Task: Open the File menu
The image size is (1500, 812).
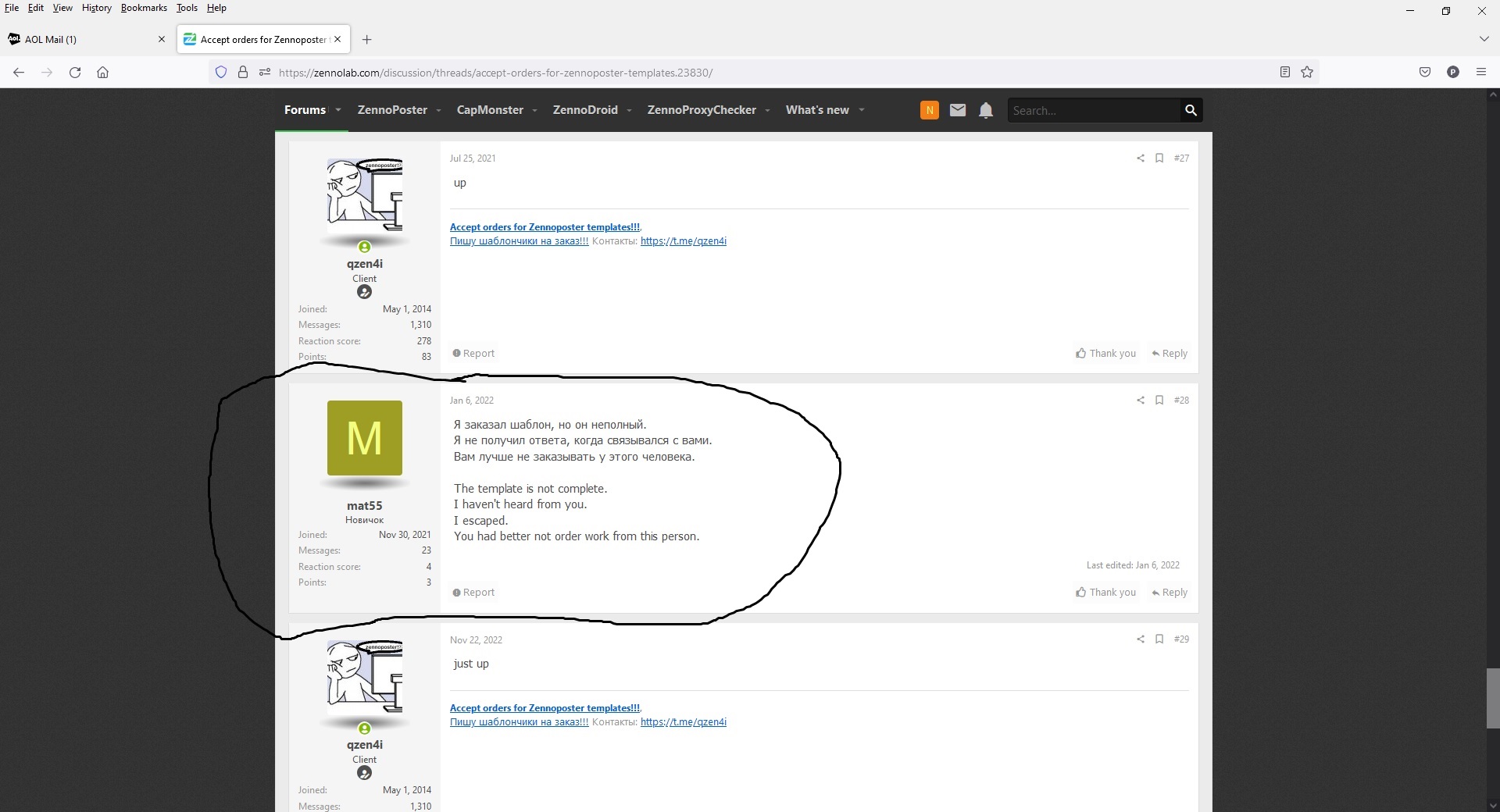Action: [12, 8]
